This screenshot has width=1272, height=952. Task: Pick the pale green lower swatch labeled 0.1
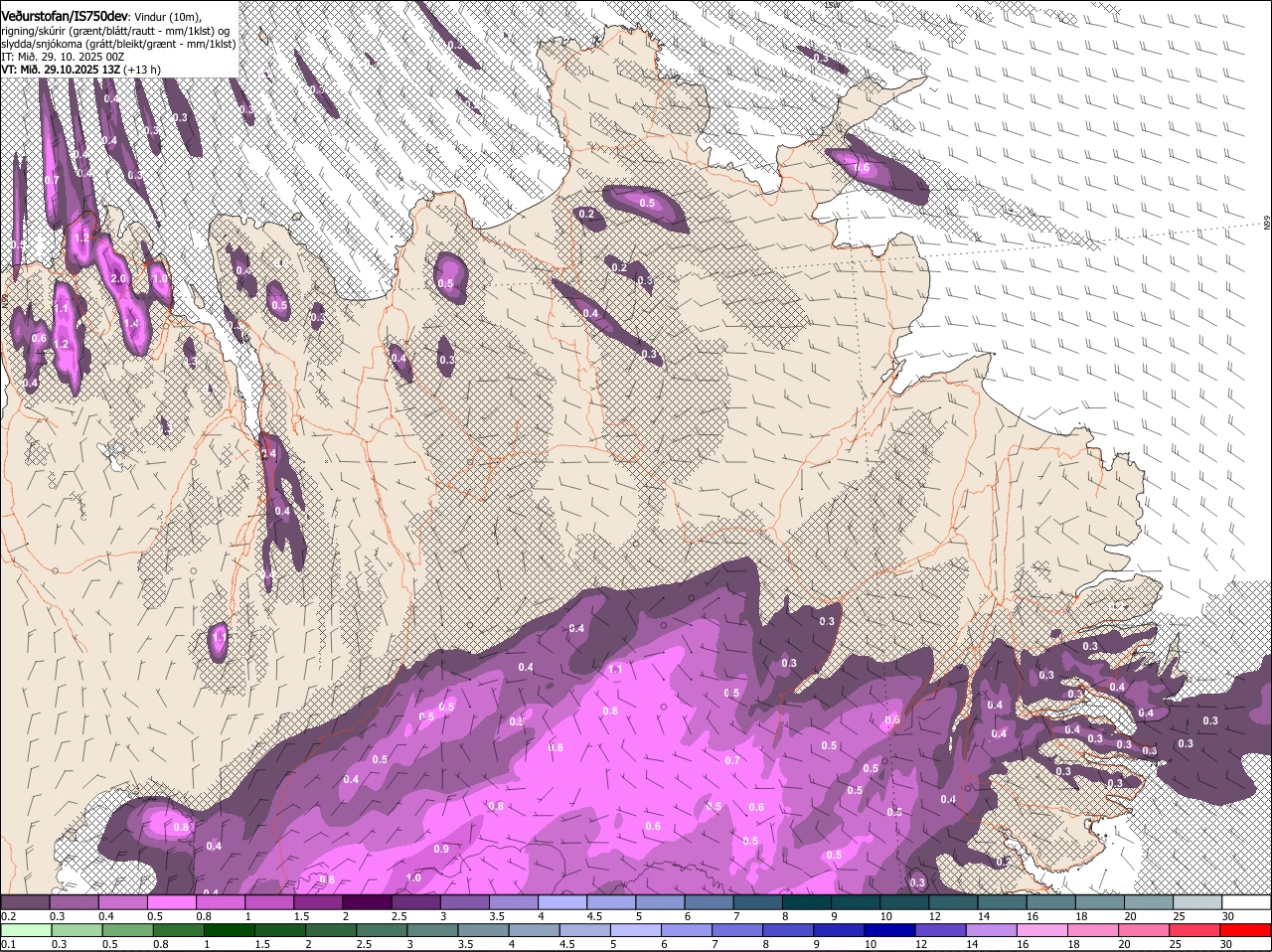pyautogui.click(x=27, y=930)
